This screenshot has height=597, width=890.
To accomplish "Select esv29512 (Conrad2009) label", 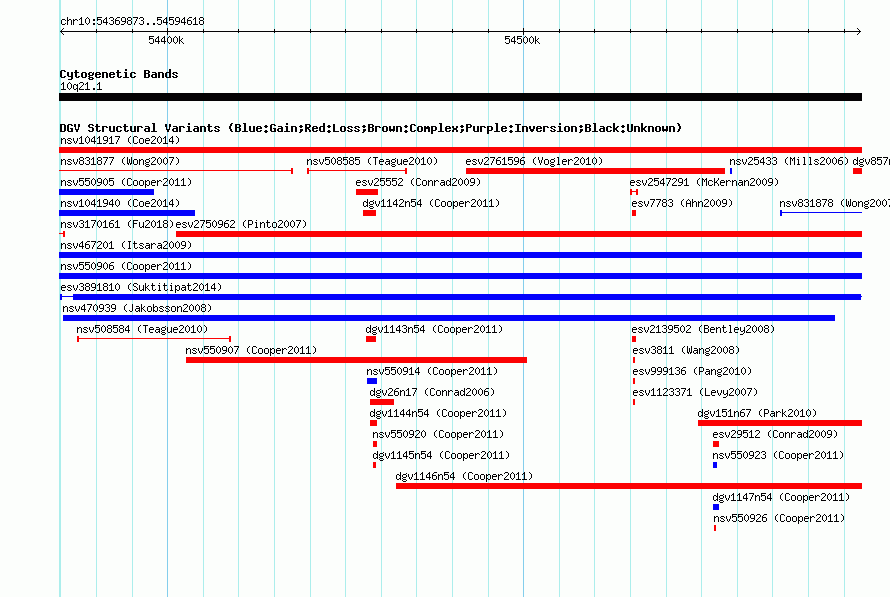I will (x=775, y=434).
